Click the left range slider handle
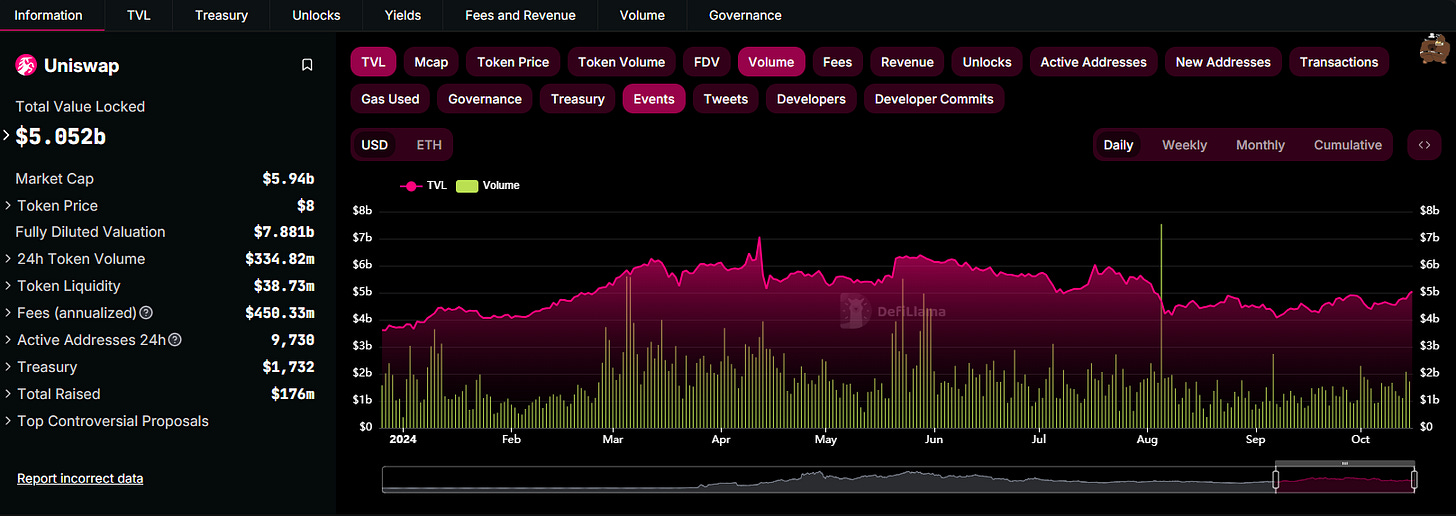Image resolution: width=1456 pixels, height=516 pixels. tap(1276, 480)
